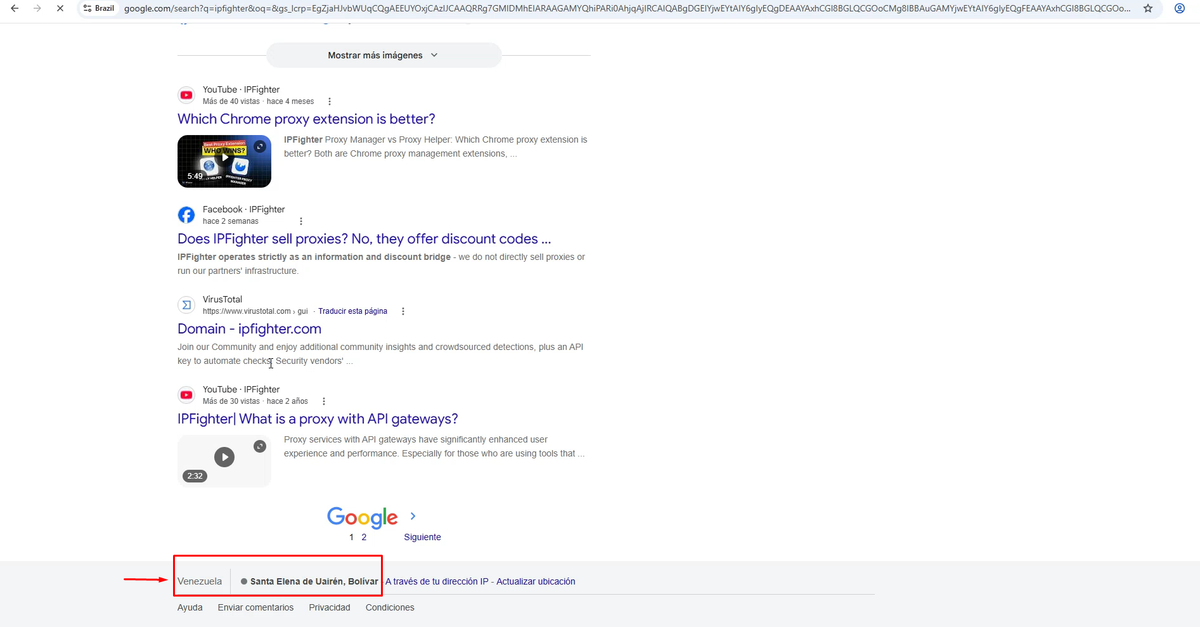This screenshot has height=627, width=1200.
Task: Open the 'Domain - ipfighter.com' VirusTotal result
Action: click(x=249, y=329)
